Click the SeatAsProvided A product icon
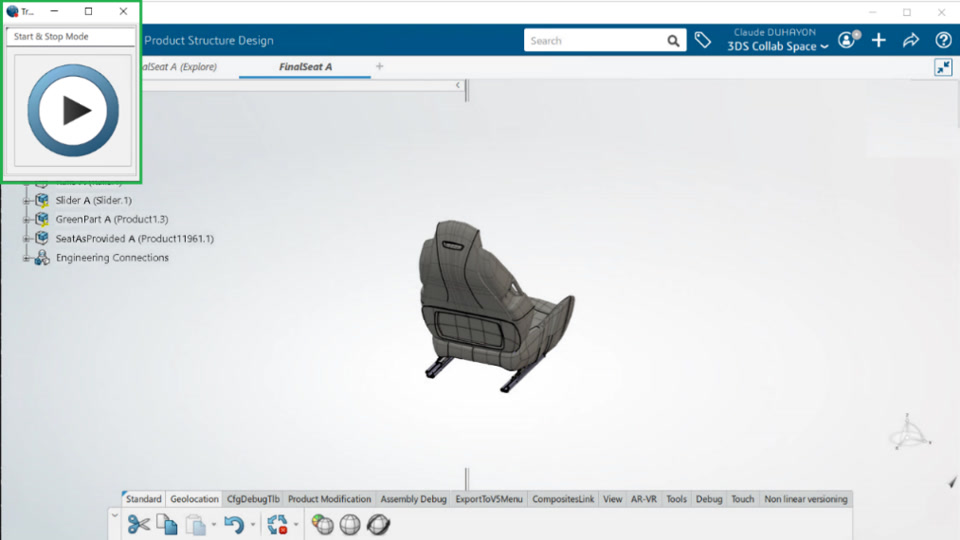The height and width of the screenshot is (540, 960). [42, 238]
